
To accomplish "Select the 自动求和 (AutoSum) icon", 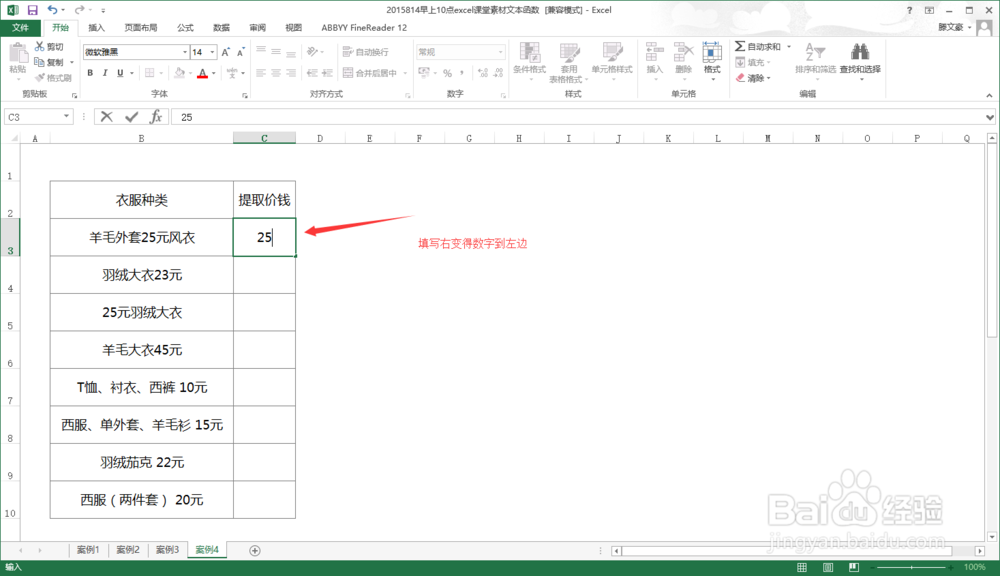I will (x=740, y=46).
